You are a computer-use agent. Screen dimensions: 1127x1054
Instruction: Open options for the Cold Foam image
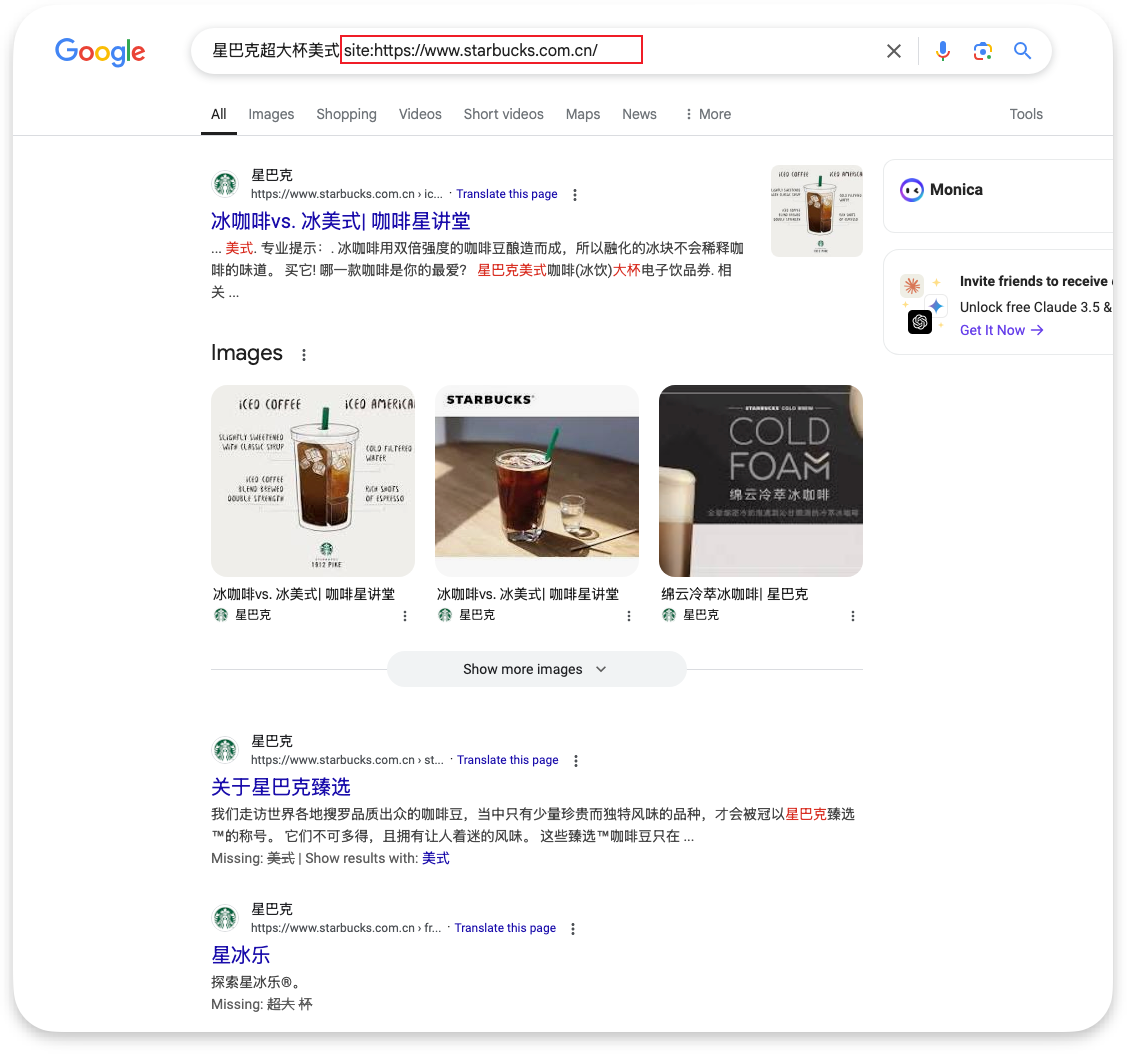[x=853, y=616]
